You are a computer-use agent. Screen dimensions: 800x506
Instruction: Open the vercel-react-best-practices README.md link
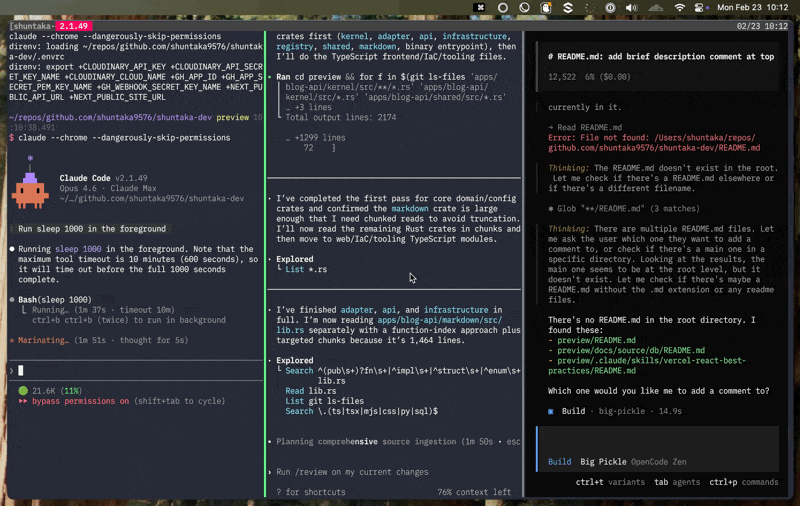click(x=647, y=366)
